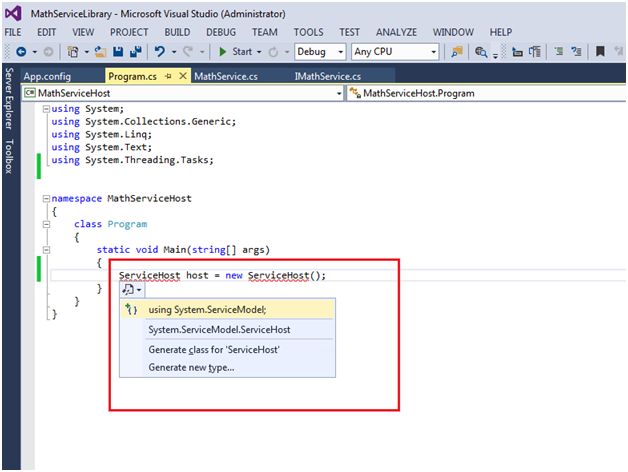Save the current file with disk icon
The width and height of the screenshot is (628, 472).
(x=118, y=52)
